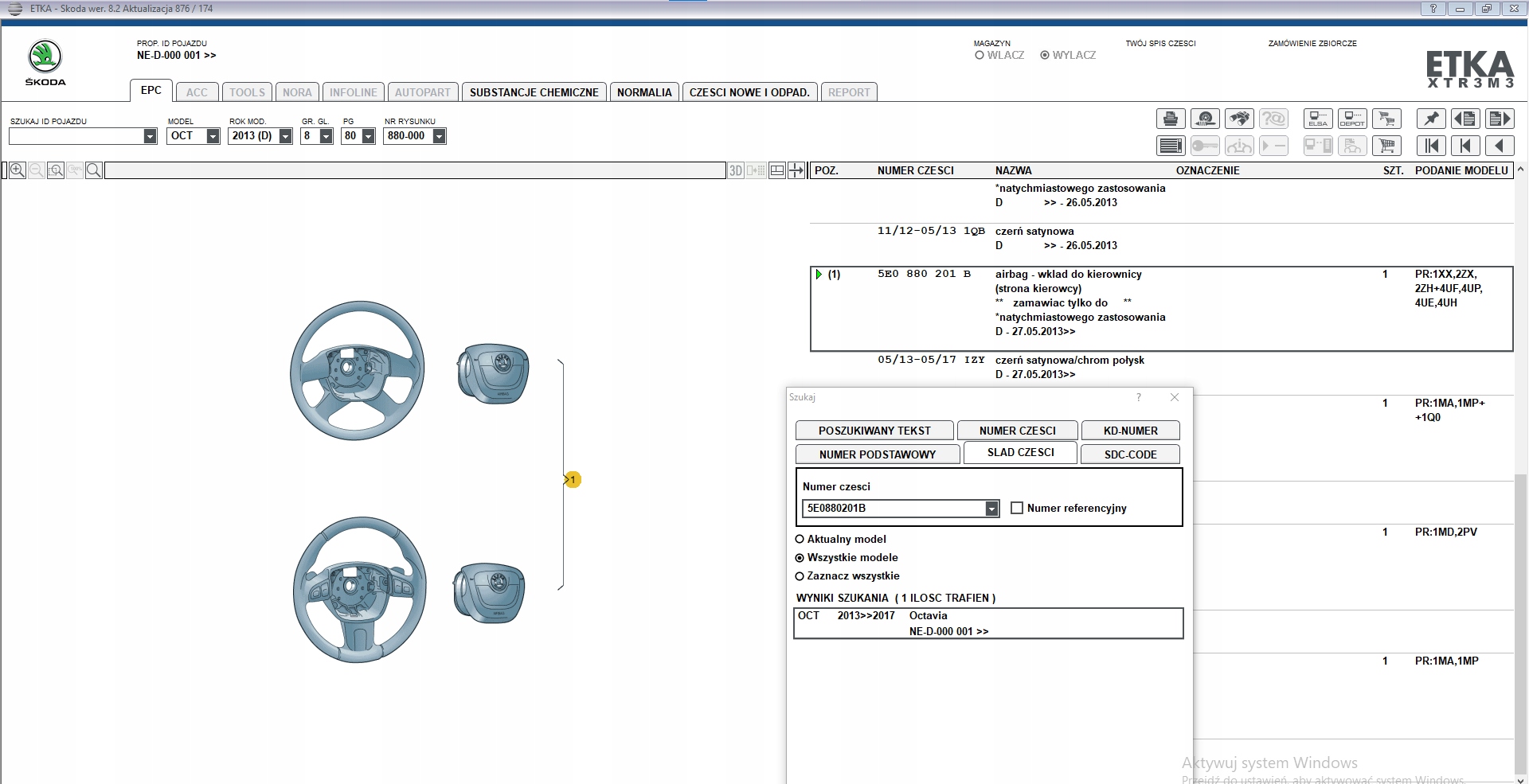Click the POSZUKIWANY TEKST button
Viewport: 1529px width, 784px height.
click(874, 431)
